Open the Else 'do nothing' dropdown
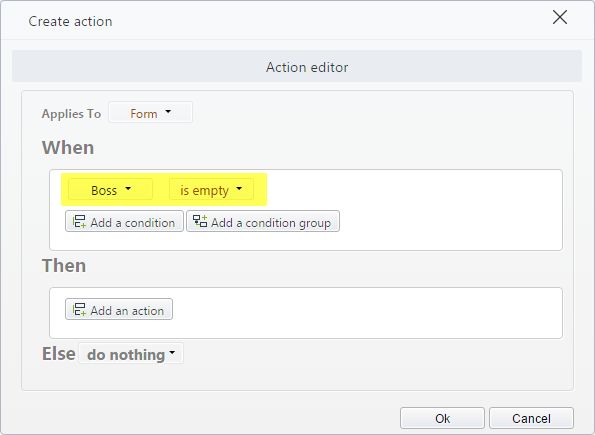595x435 pixels. pyautogui.click(x=131, y=353)
